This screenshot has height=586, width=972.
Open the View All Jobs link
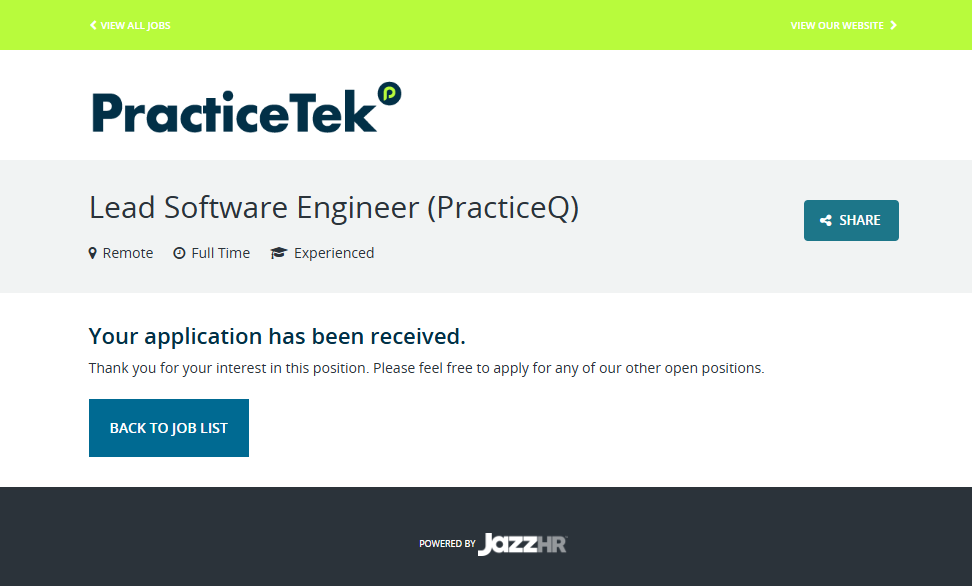pyautogui.click(x=135, y=25)
